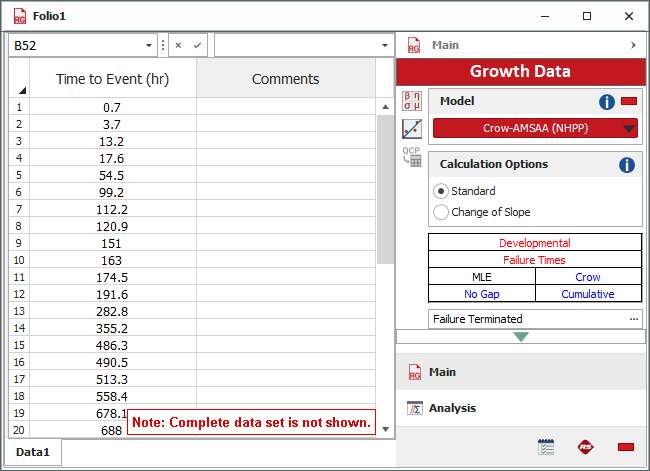Click the Calculate parameters icon

[411, 101]
